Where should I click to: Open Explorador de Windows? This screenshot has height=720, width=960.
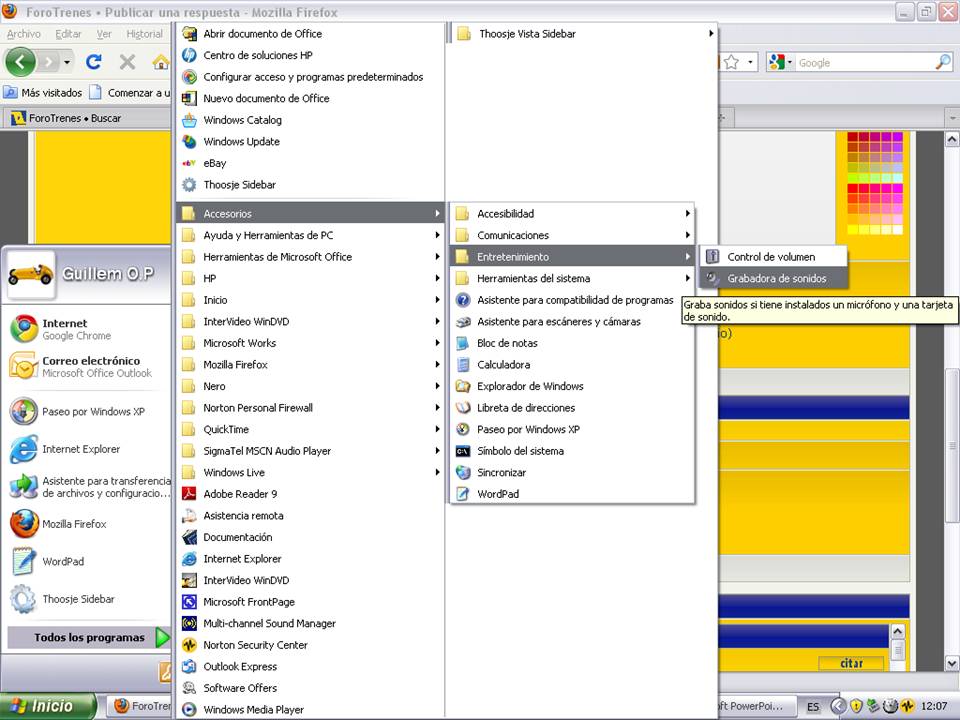coord(572,386)
